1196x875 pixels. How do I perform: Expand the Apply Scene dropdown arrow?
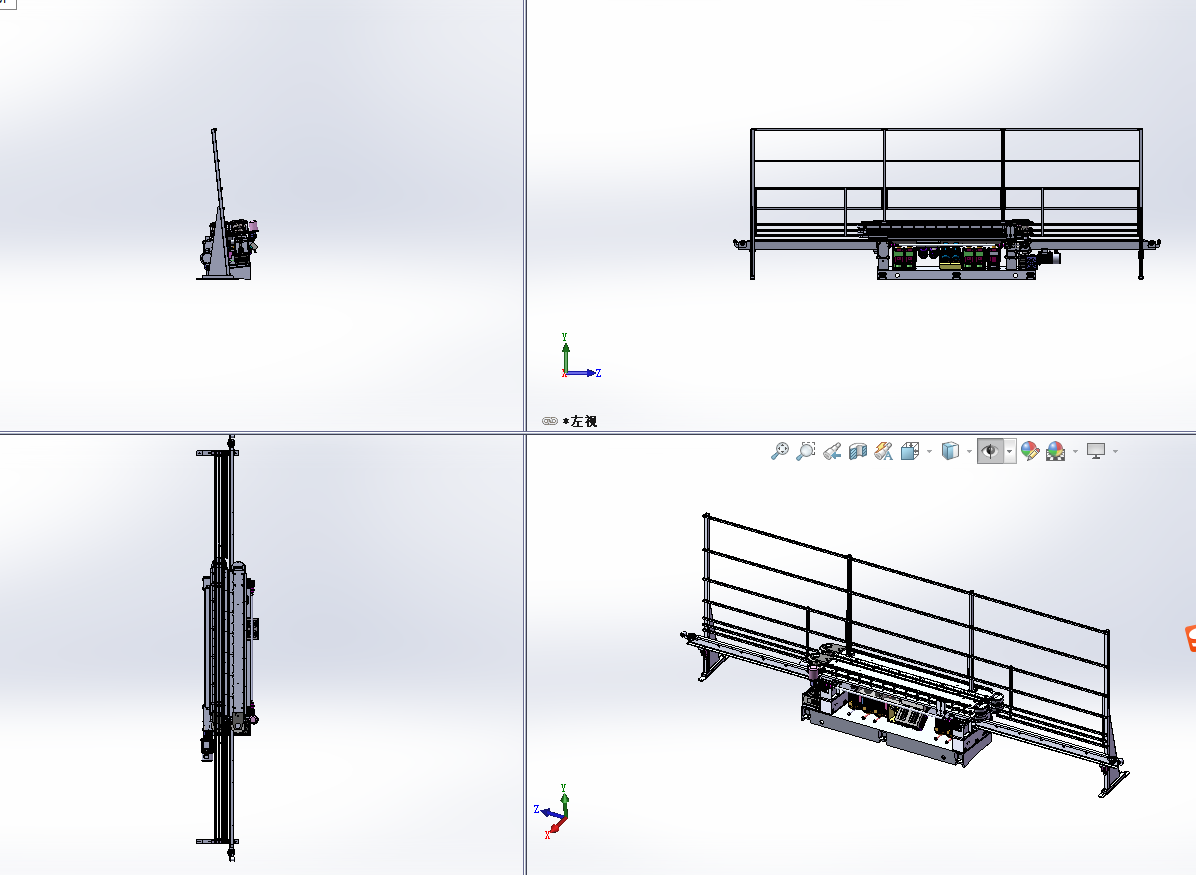(1075, 452)
